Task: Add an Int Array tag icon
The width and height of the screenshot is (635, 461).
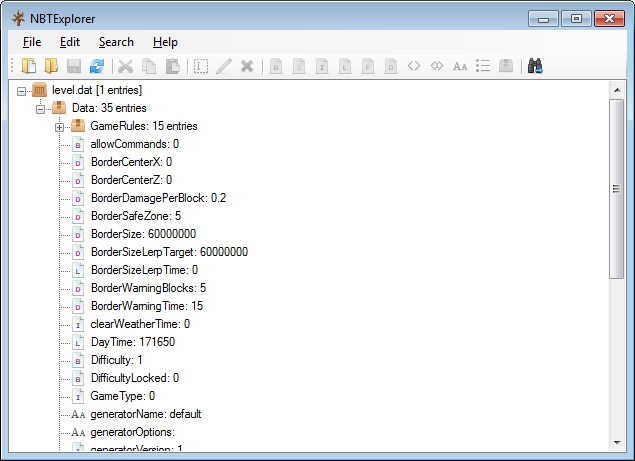Action: pos(437,66)
